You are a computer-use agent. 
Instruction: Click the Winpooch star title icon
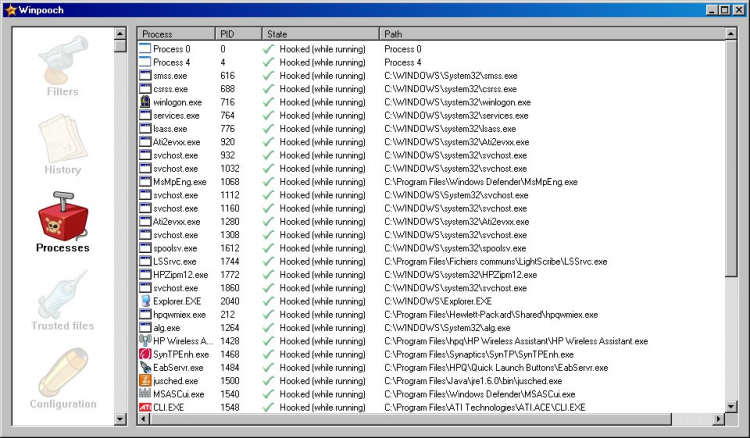click(x=11, y=10)
